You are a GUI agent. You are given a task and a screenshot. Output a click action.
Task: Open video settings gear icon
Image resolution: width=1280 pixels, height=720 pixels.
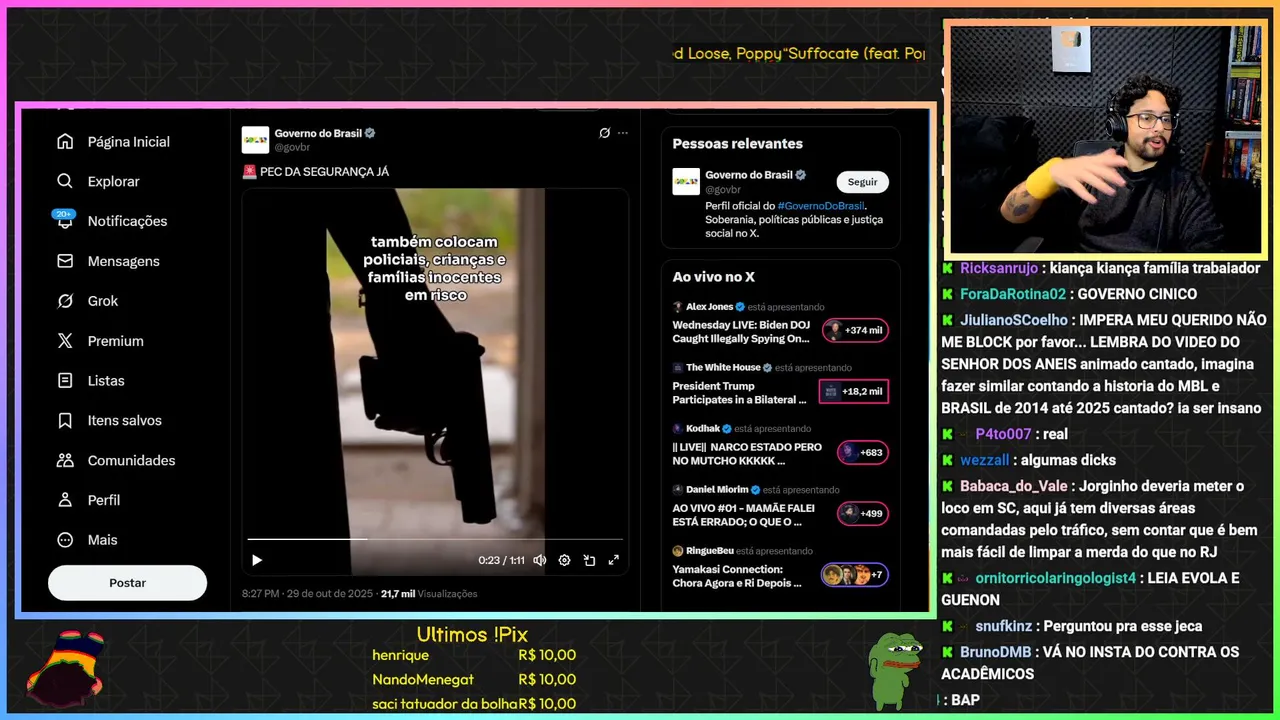(x=564, y=560)
